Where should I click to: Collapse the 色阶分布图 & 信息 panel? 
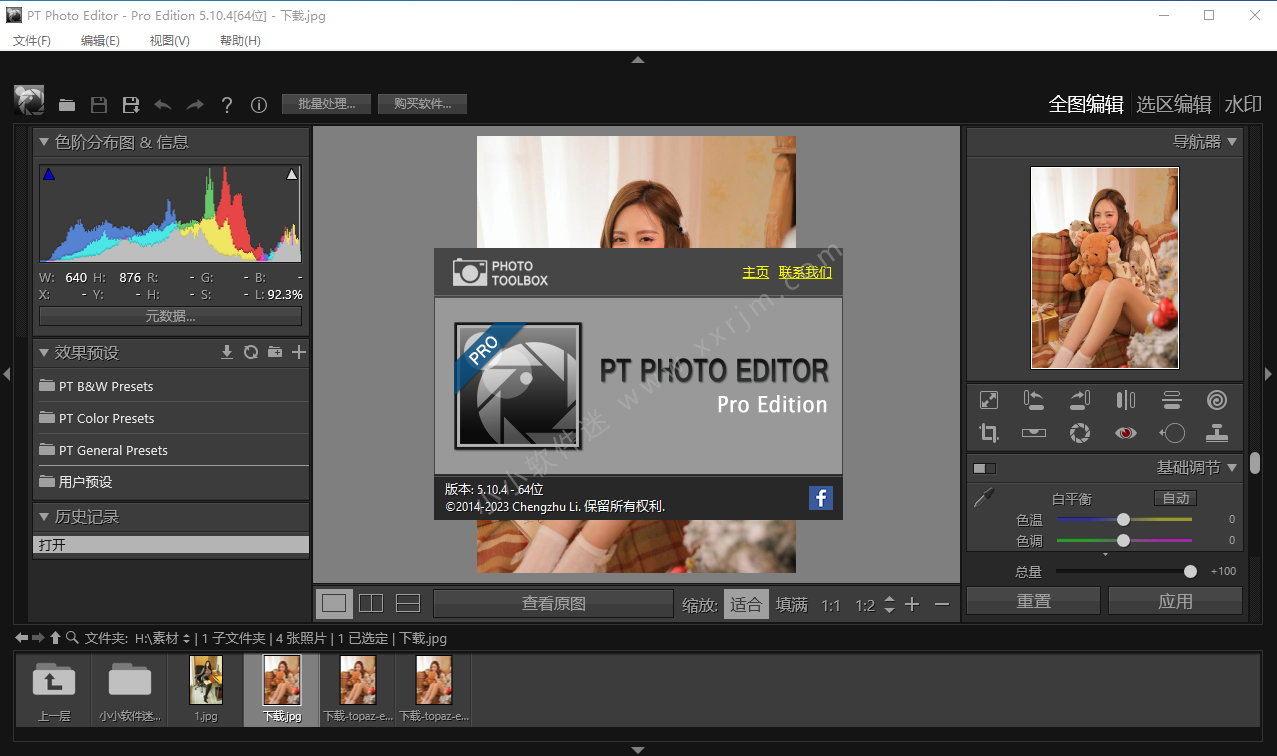click(x=44, y=142)
